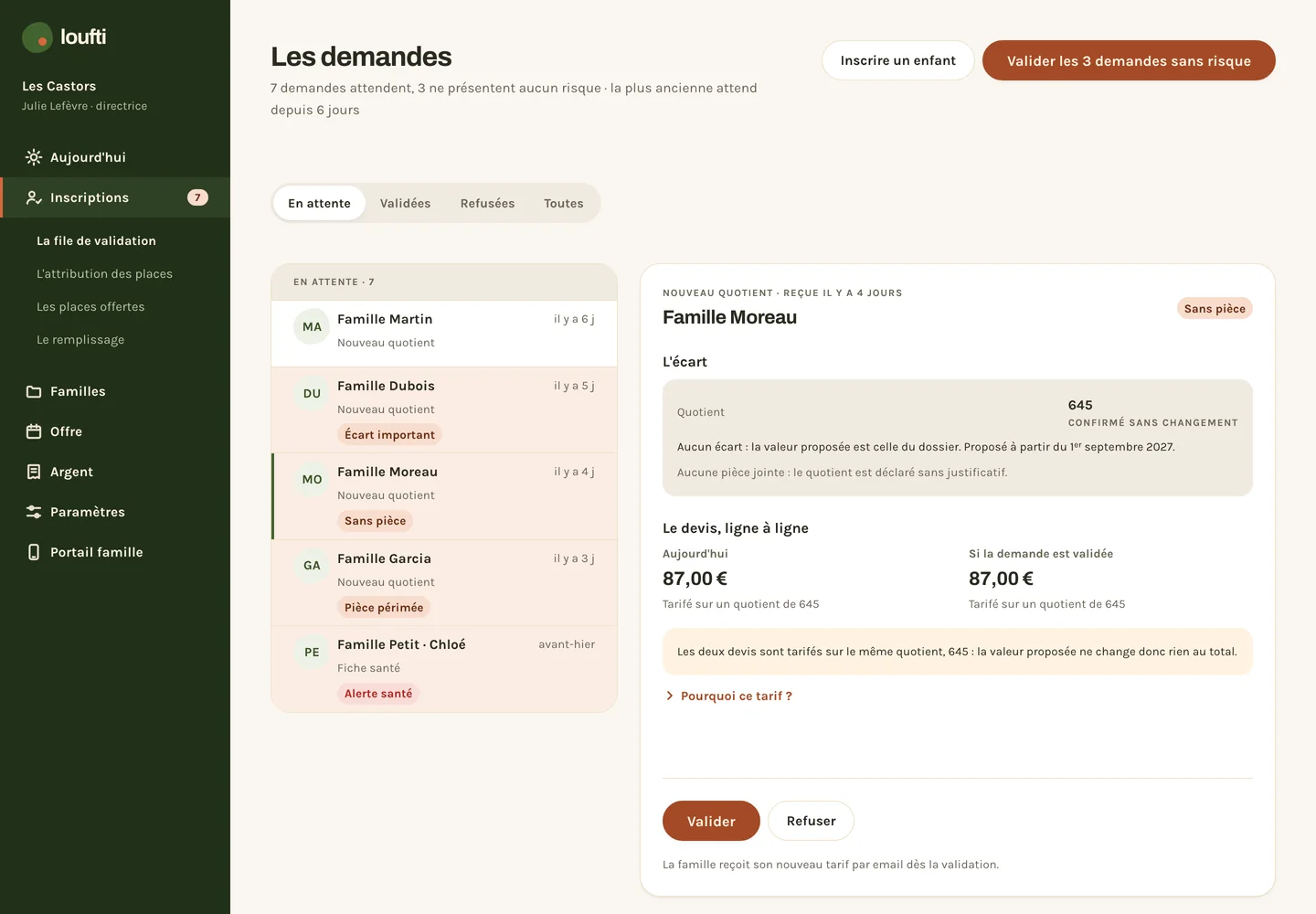
Task: Click the quotient value 645
Action: 1080,405
